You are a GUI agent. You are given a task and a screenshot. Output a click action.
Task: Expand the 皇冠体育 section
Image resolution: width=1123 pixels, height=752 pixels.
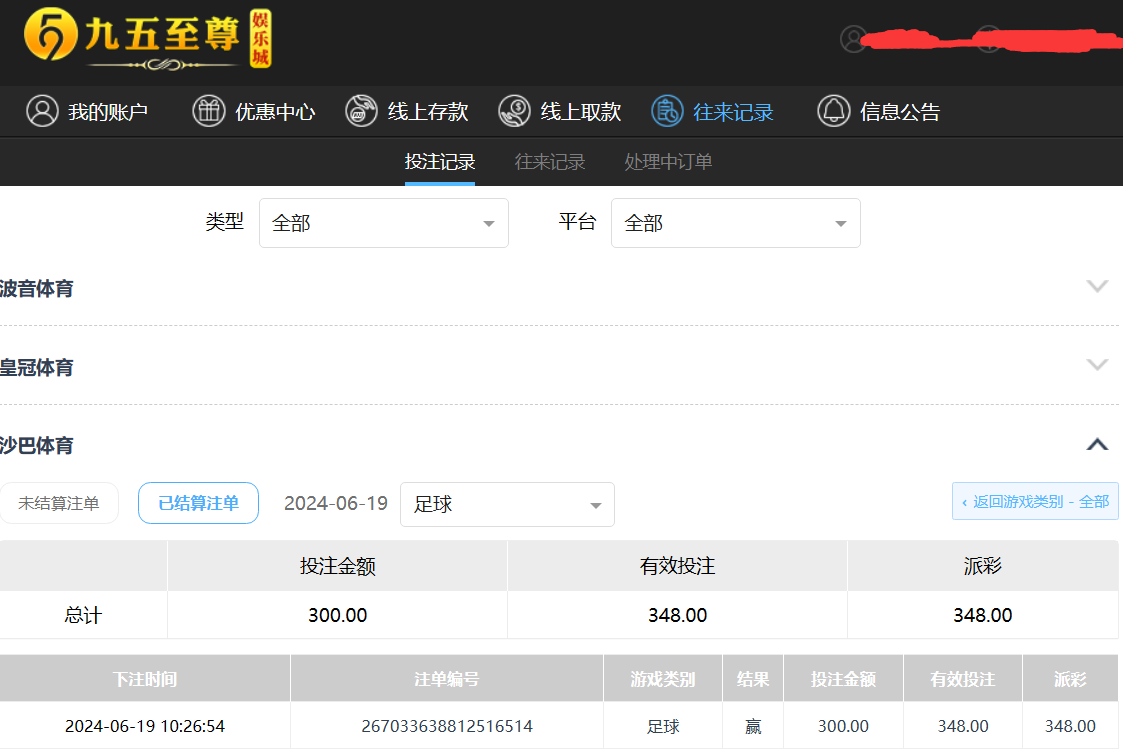click(1097, 365)
